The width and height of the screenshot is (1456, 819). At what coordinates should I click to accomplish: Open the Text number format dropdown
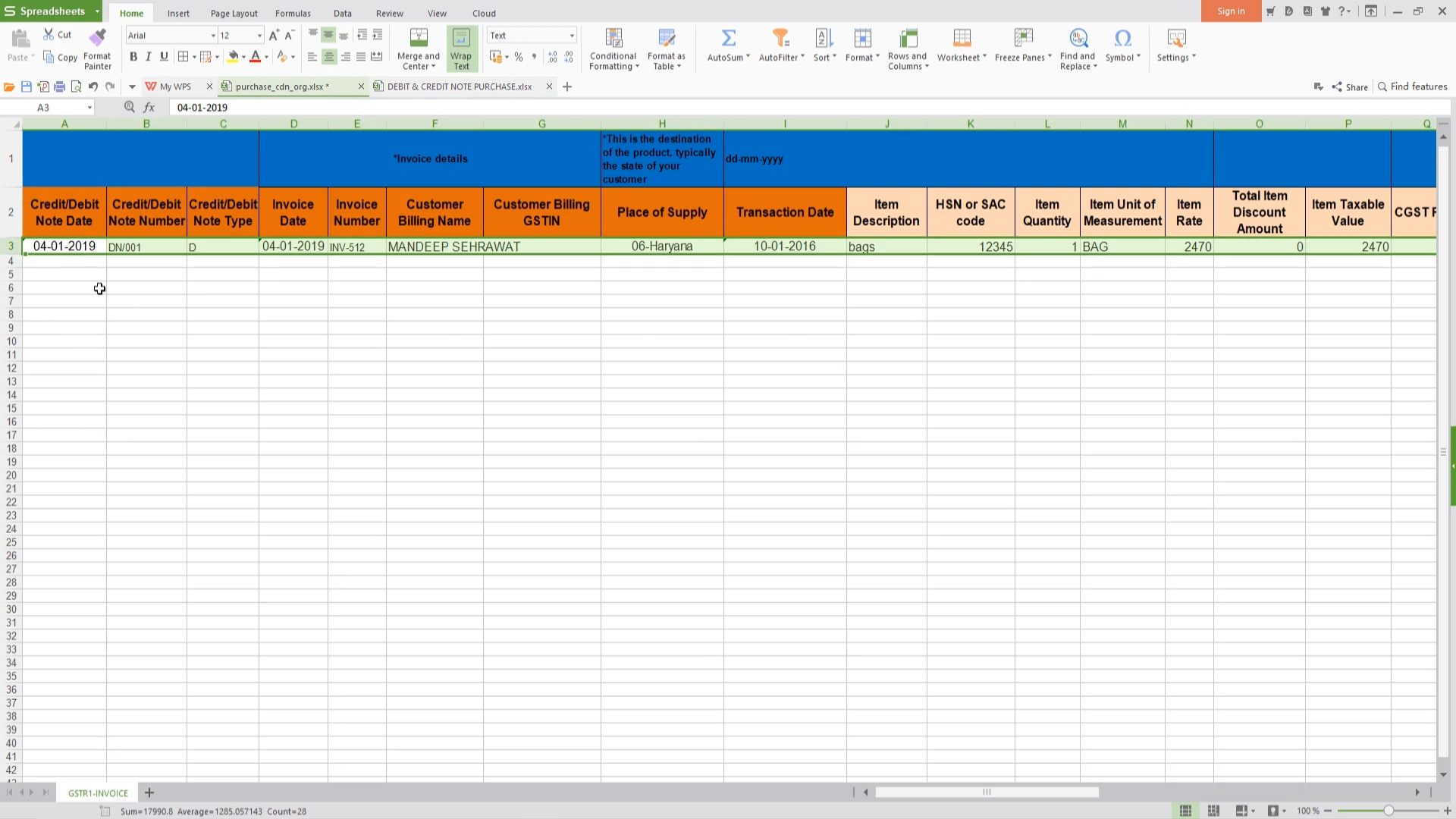[572, 36]
